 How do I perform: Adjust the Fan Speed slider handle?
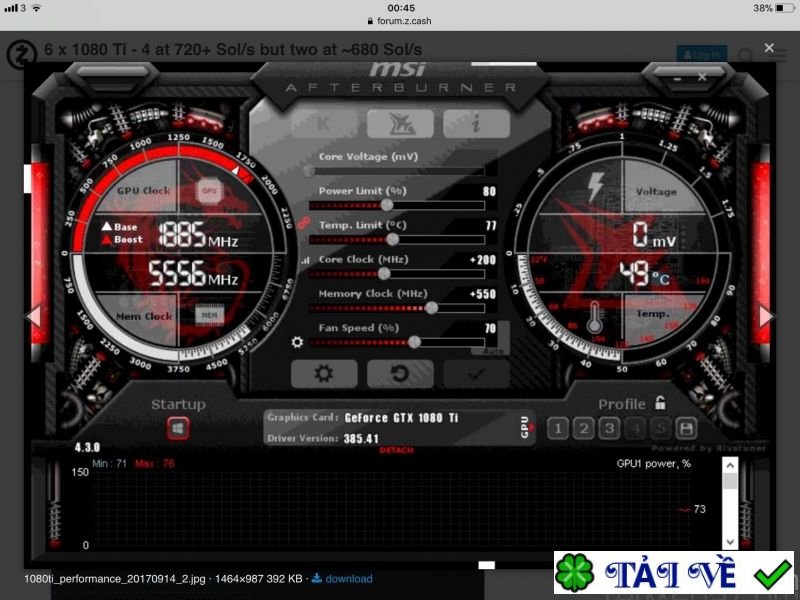pos(414,342)
